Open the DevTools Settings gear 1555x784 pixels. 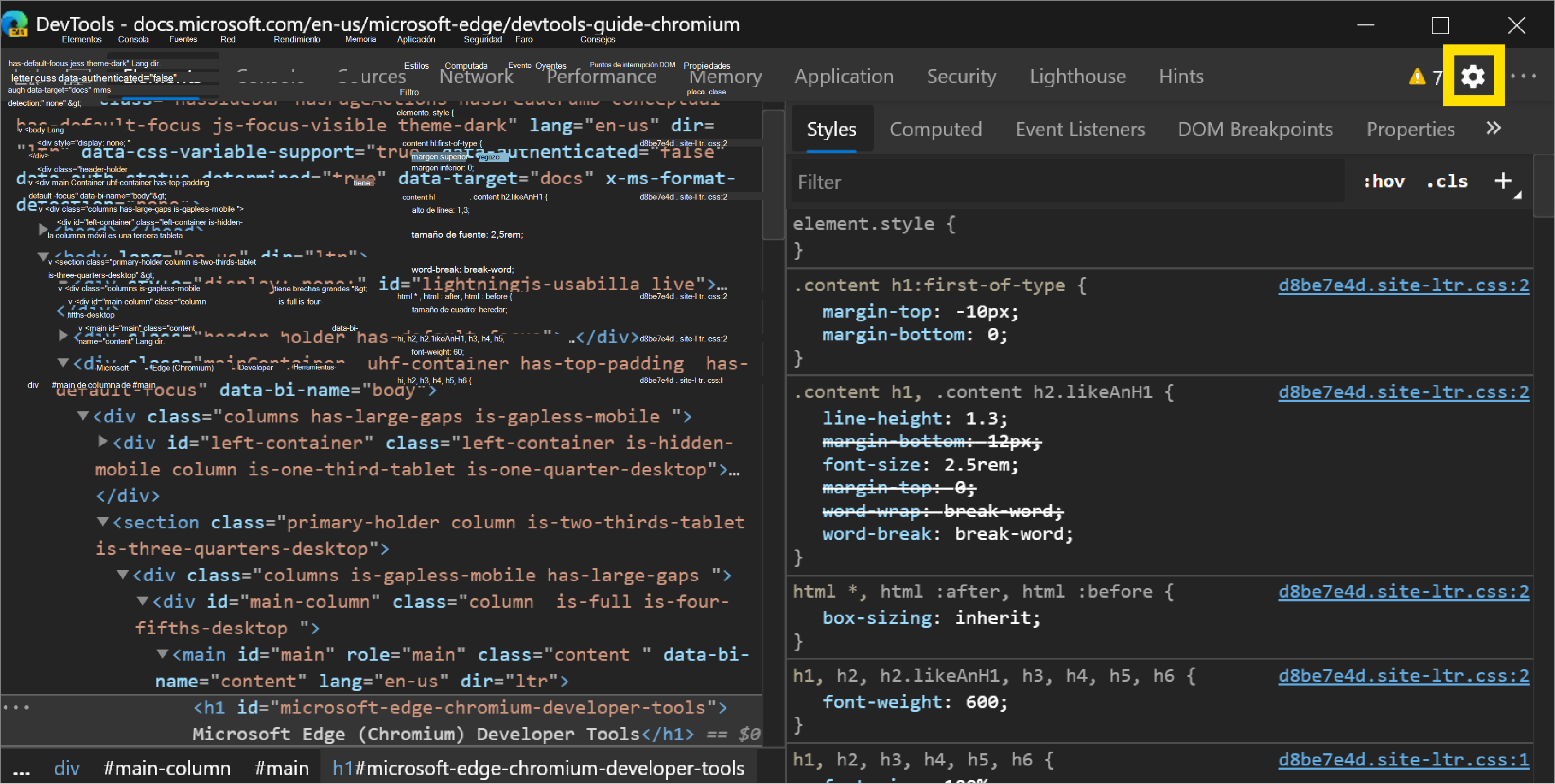[x=1473, y=76]
